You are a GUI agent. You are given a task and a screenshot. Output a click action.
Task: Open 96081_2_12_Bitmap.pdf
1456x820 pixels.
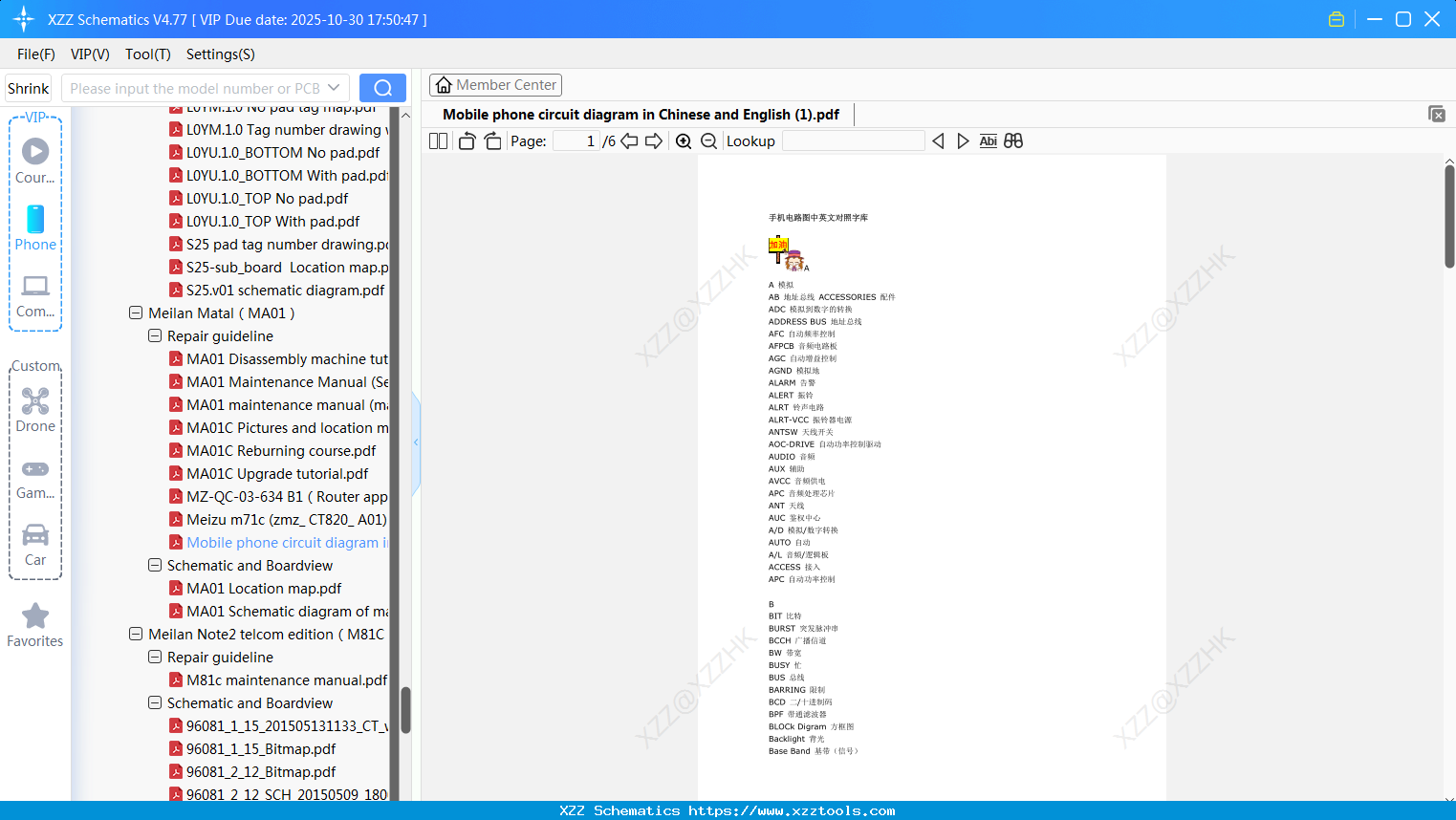(x=252, y=771)
